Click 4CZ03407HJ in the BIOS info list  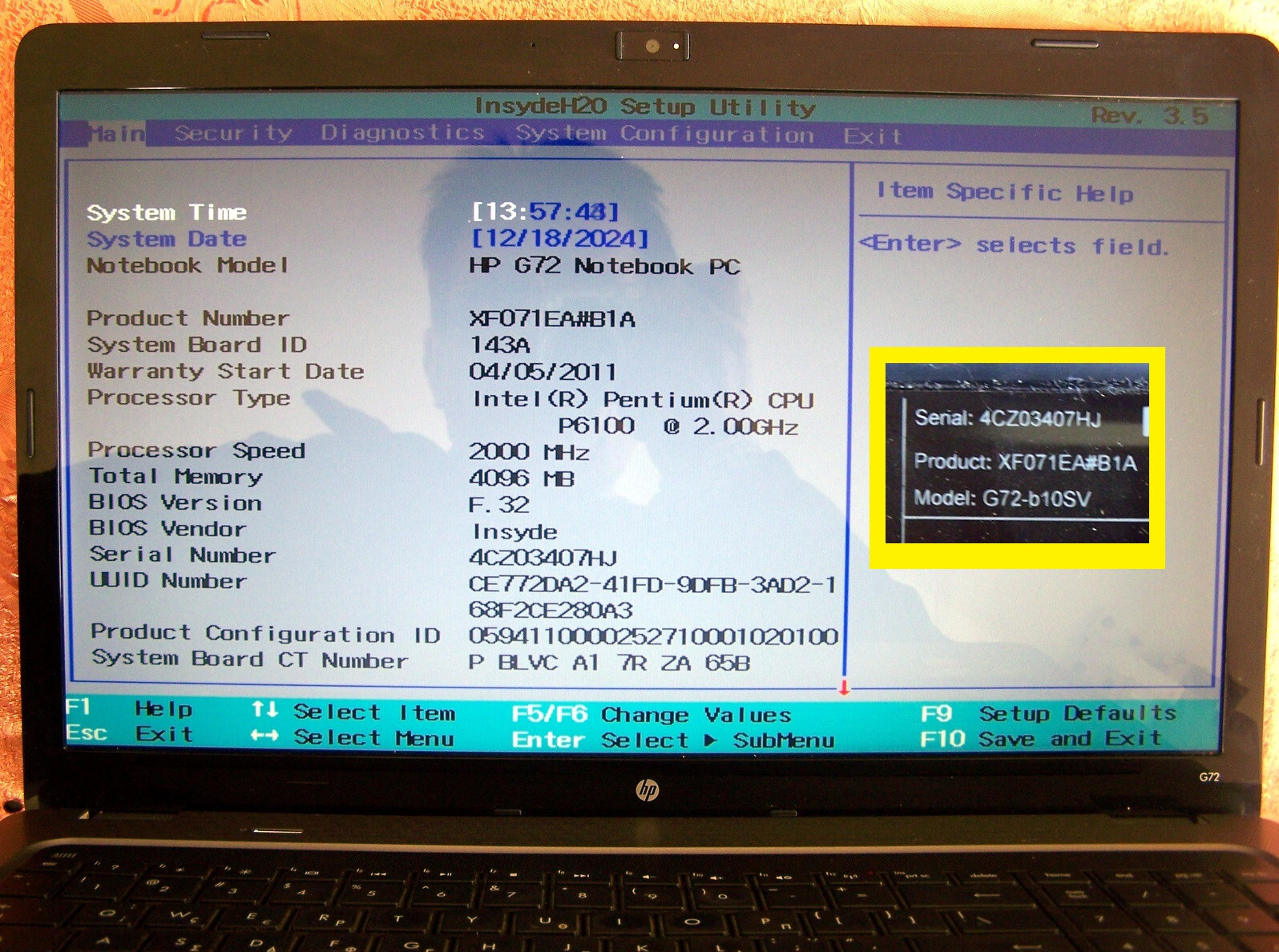tap(543, 557)
